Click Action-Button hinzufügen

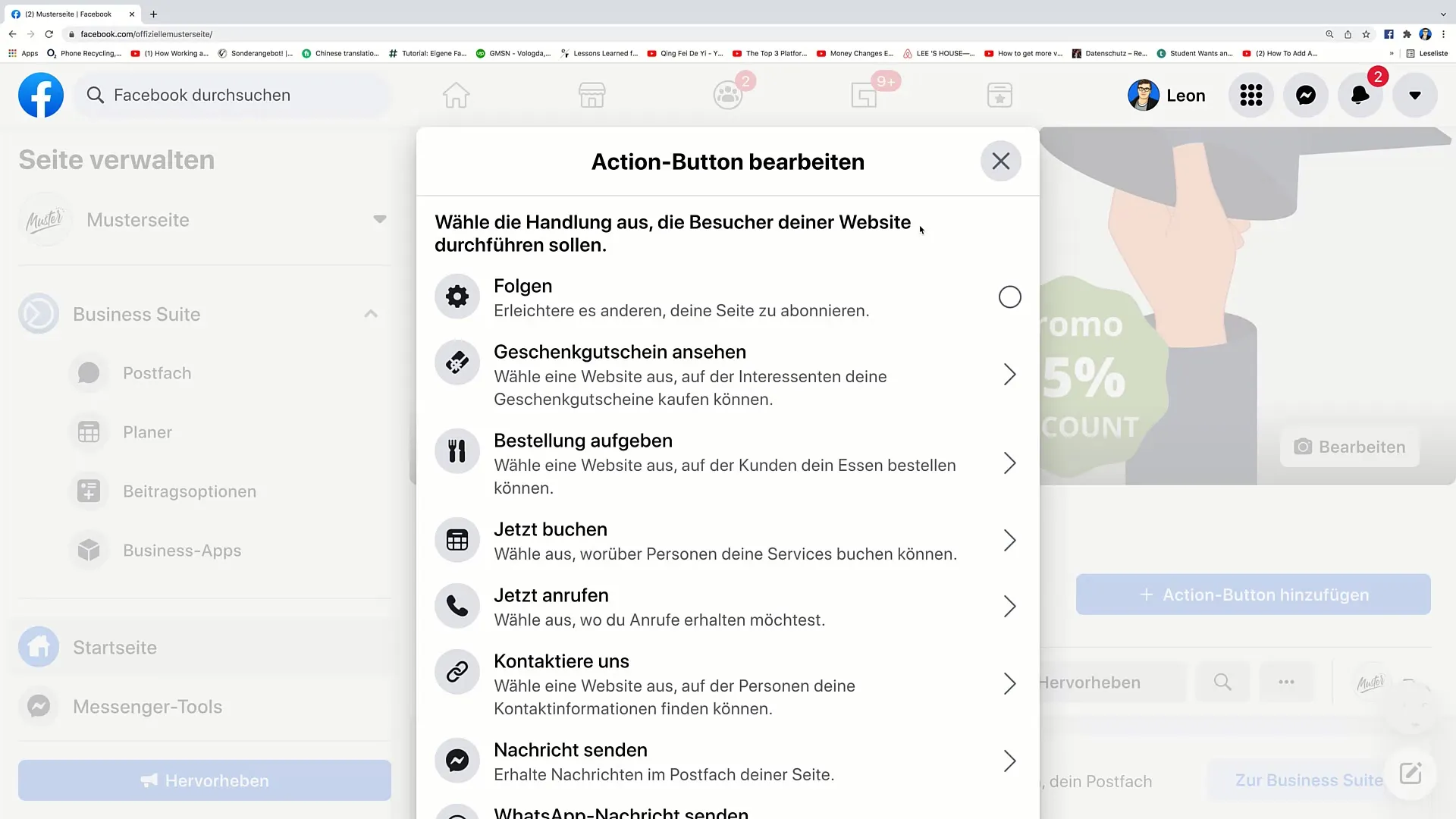[x=1253, y=595]
